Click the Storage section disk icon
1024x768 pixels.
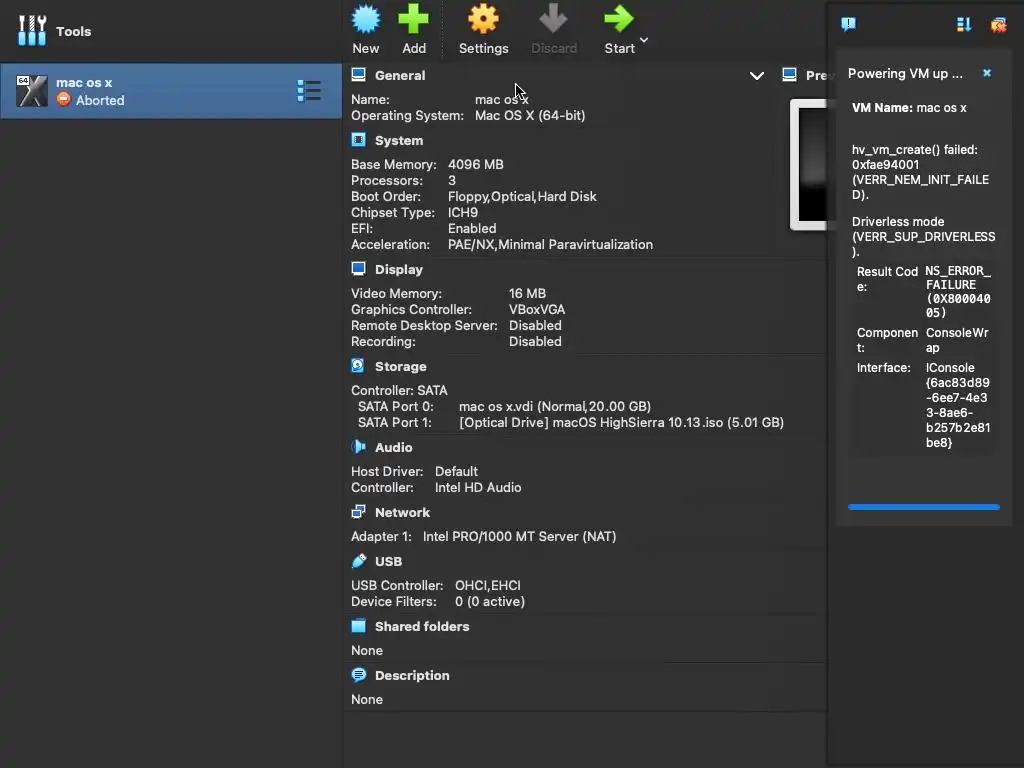(358, 366)
